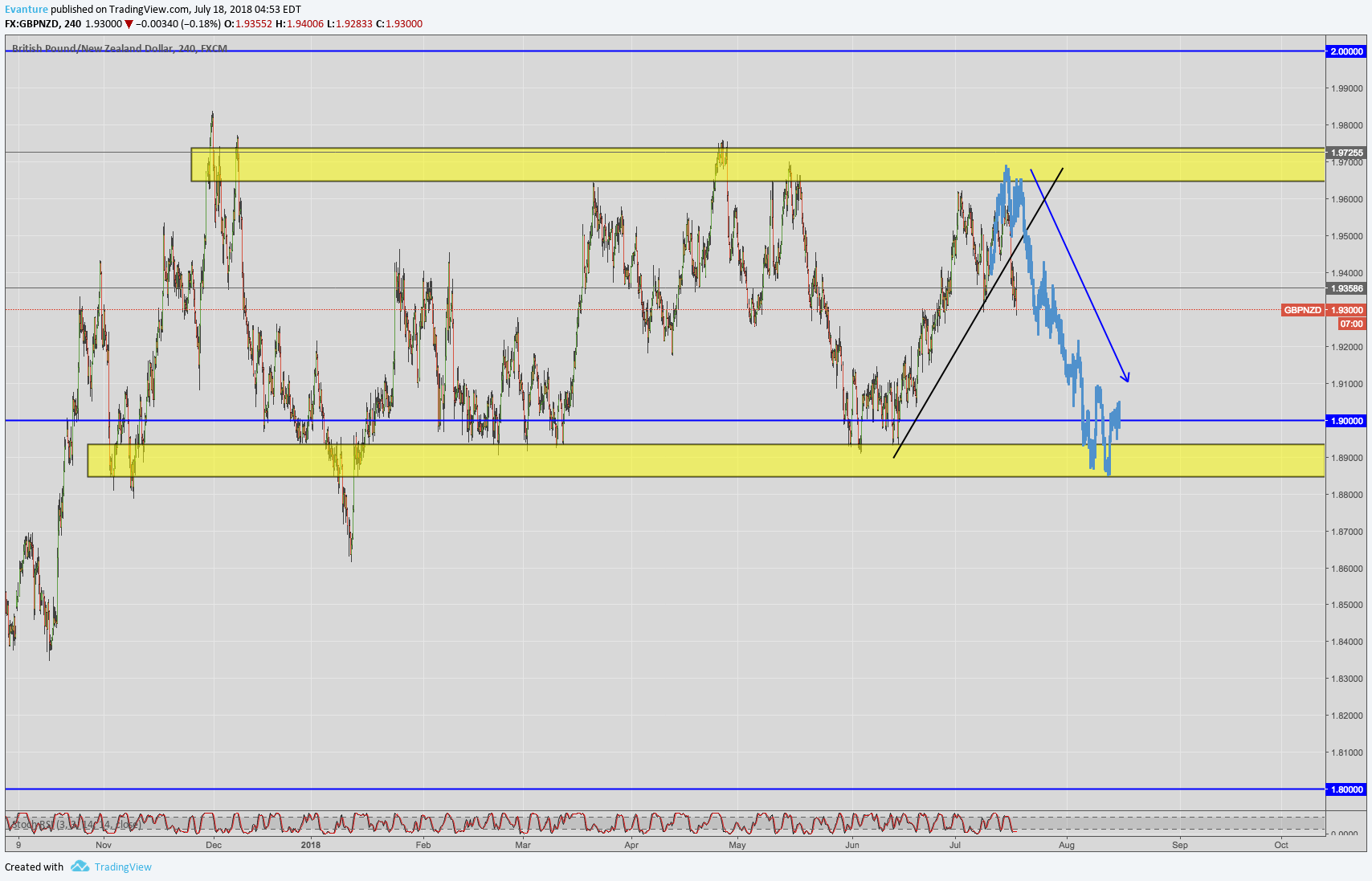Viewport: 1372px width, 881px height.
Task: Click the Jul label on time axis
Action: [x=955, y=845]
